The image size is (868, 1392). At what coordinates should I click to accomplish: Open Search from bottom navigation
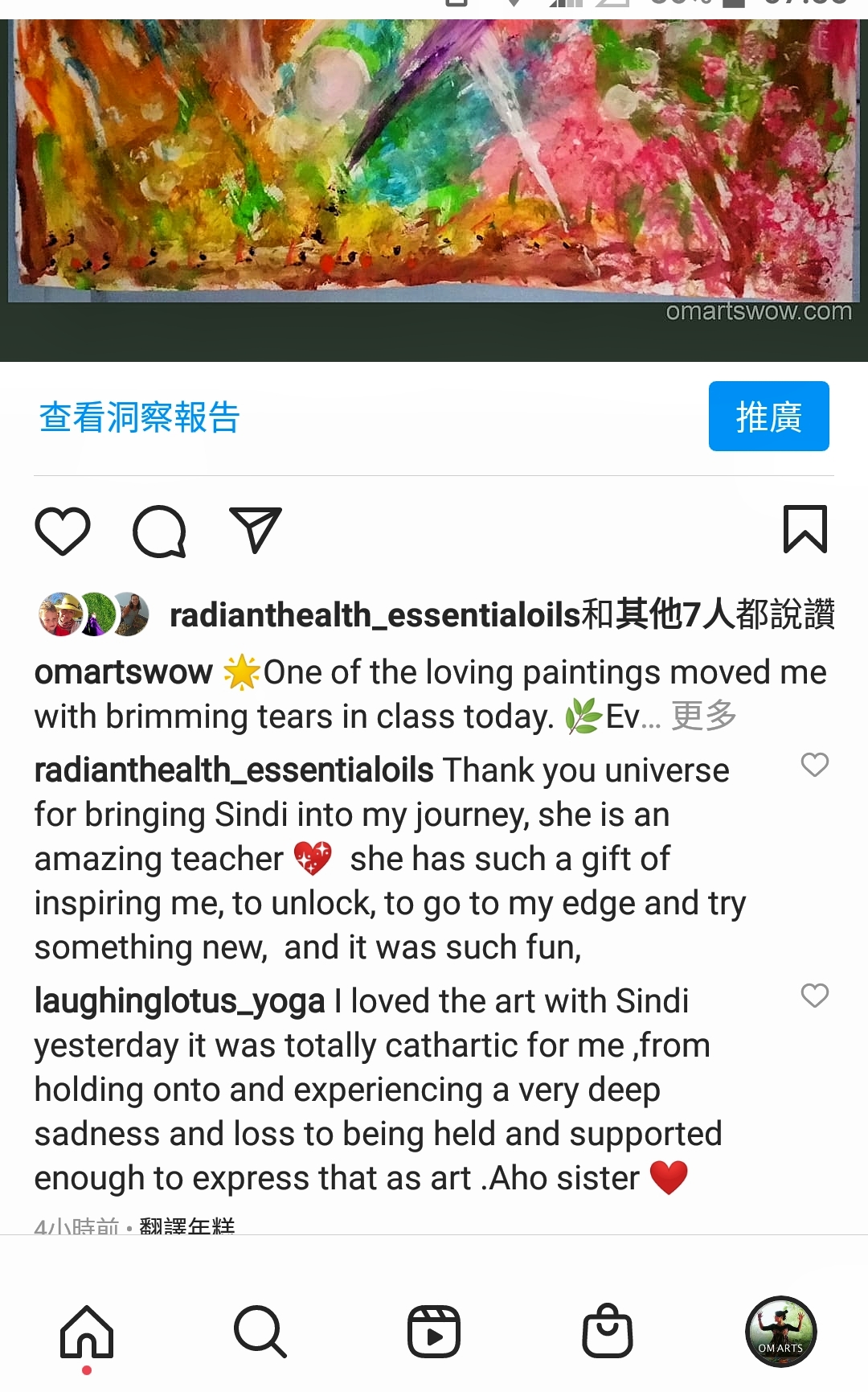[260, 1332]
